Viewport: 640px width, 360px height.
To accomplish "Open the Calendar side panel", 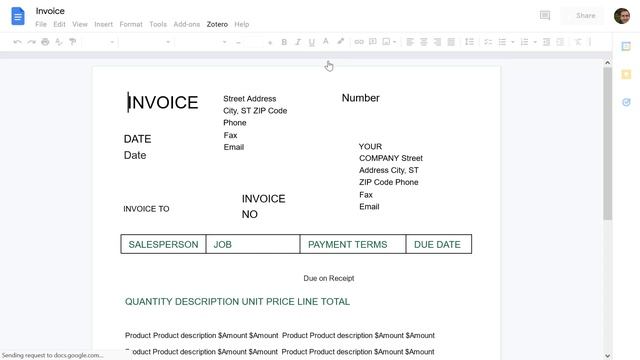I will [x=626, y=46].
